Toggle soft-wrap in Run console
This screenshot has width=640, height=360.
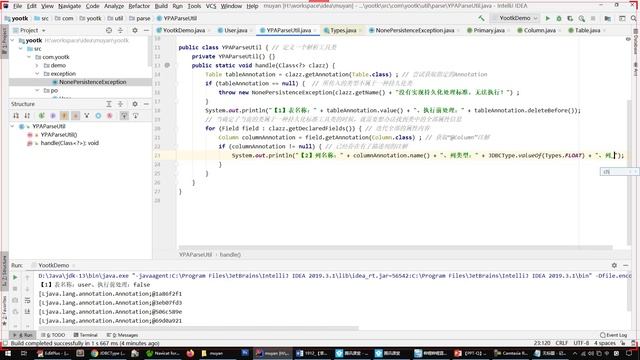27,300
